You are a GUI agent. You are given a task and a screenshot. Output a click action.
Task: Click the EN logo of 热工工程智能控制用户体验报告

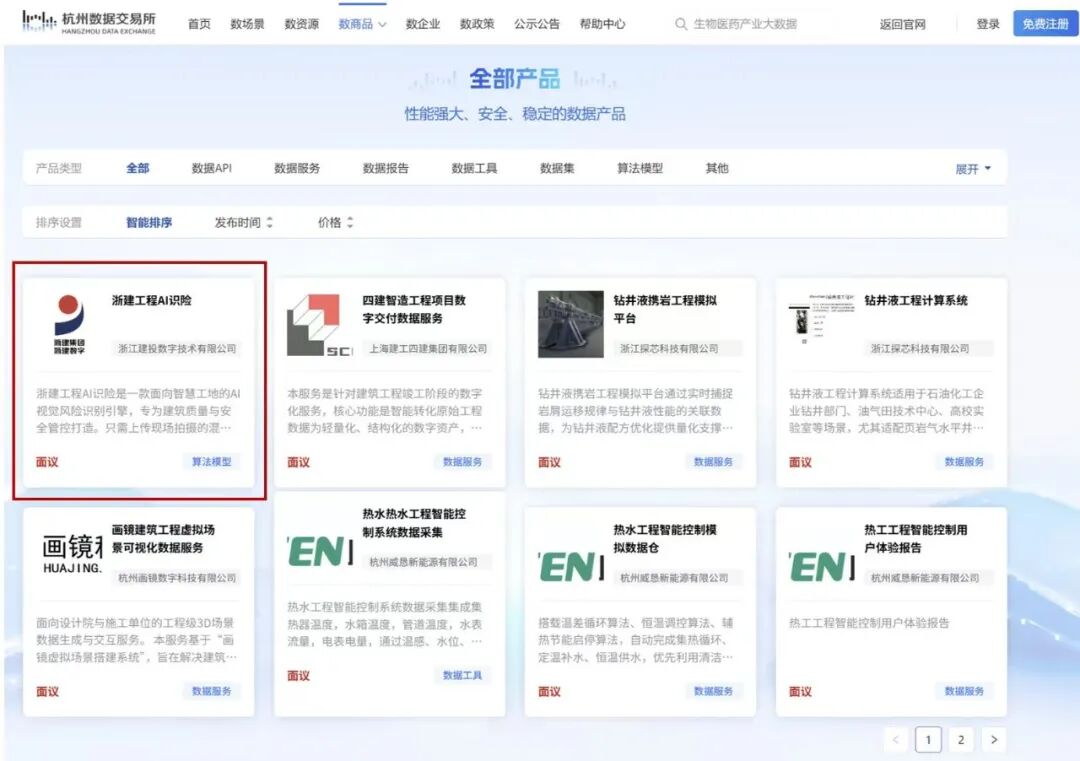(822, 567)
